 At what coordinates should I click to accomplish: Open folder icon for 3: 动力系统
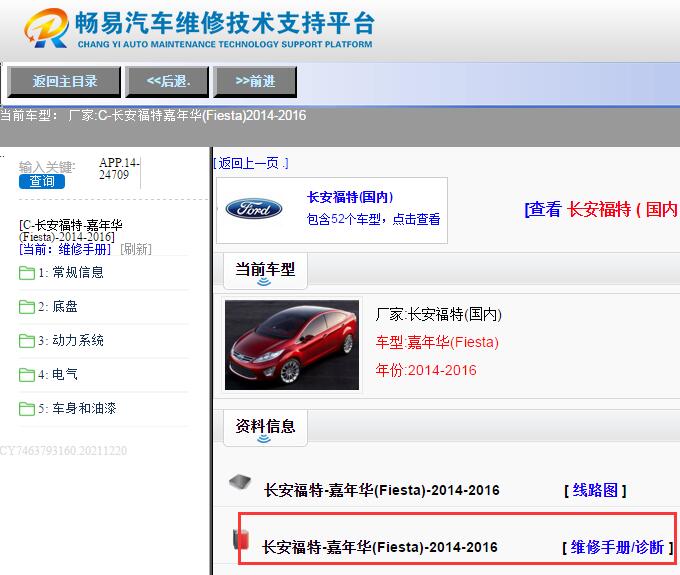pyautogui.click(x=27, y=341)
